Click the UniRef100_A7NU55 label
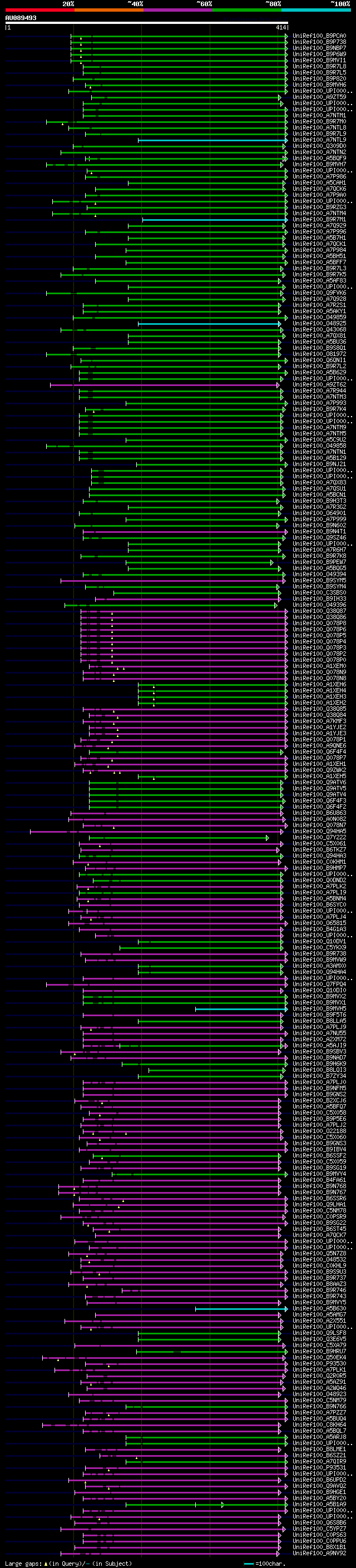 319,1033
